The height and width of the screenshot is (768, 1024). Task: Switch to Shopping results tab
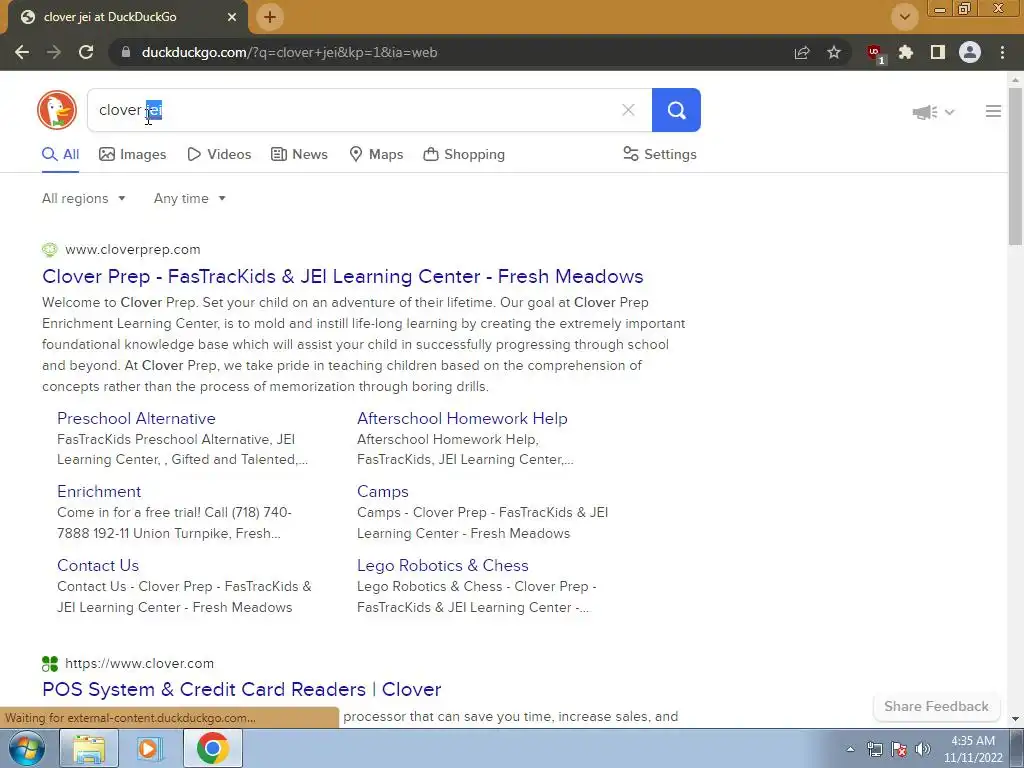coord(464,155)
